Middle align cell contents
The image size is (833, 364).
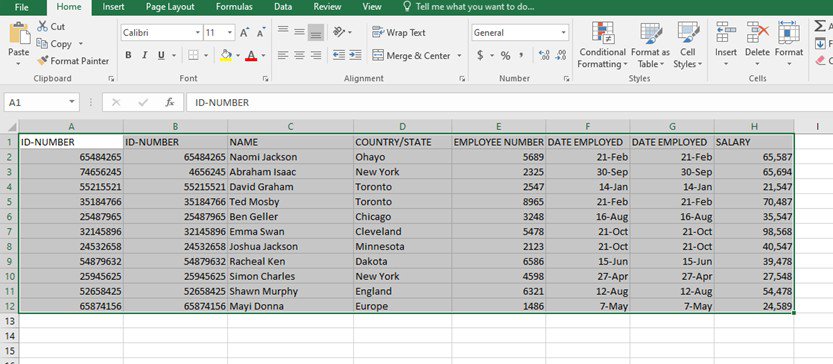[300, 32]
